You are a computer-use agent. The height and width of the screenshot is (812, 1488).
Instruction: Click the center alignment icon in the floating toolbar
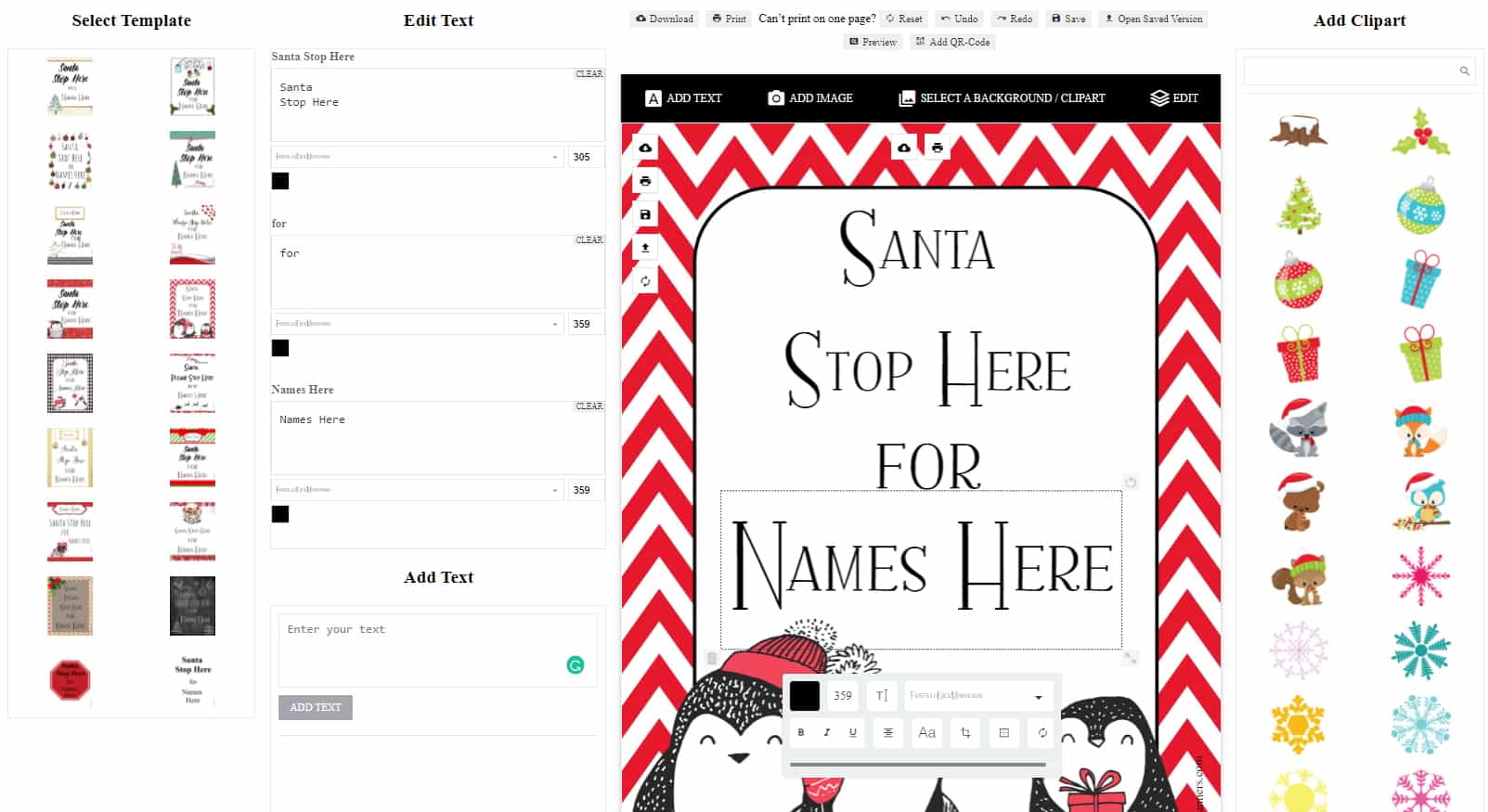click(x=888, y=732)
